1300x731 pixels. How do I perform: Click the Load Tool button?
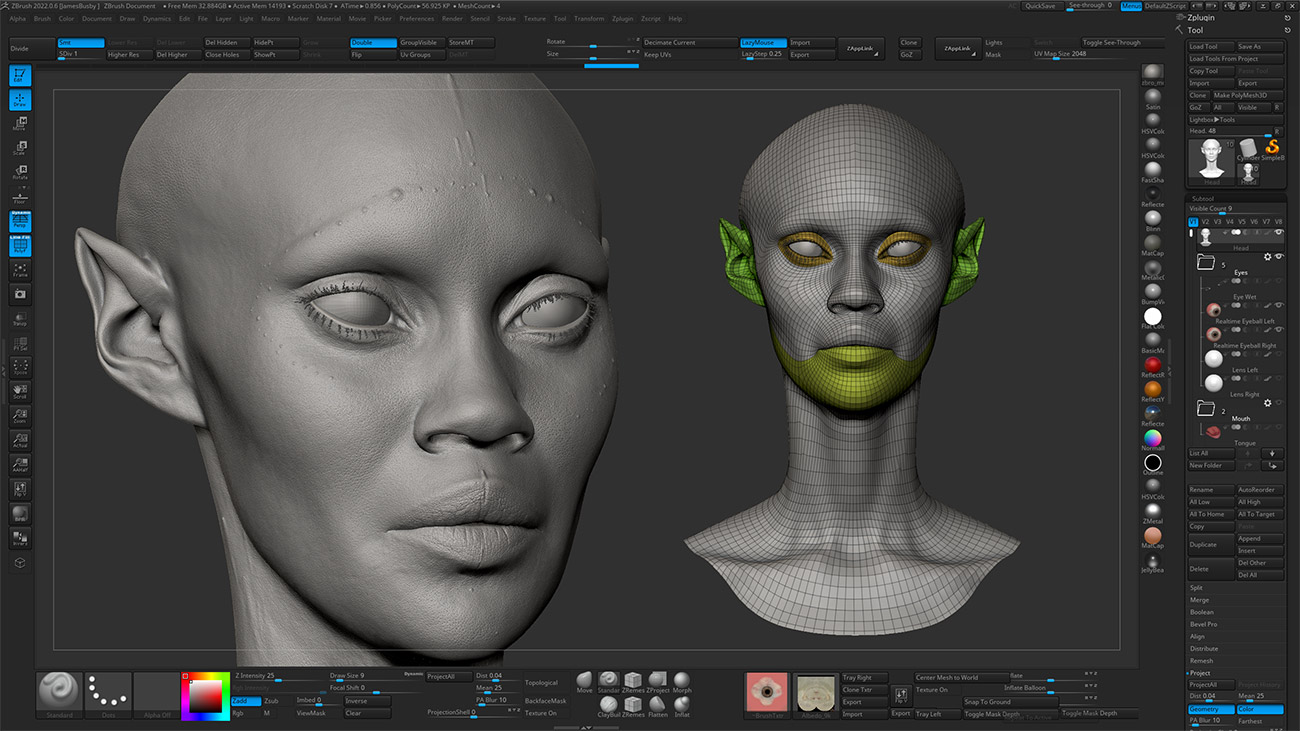point(1211,46)
